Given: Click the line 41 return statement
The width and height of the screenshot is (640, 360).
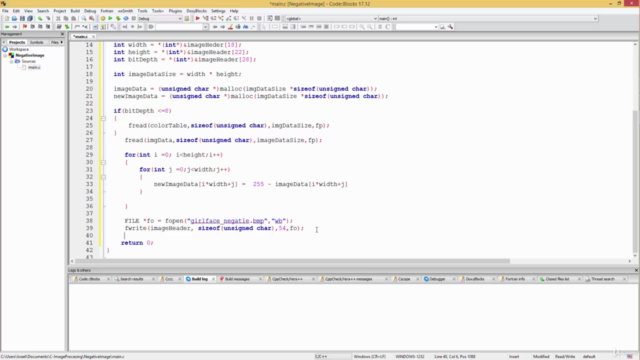Looking at the screenshot, I should point(137,243).
